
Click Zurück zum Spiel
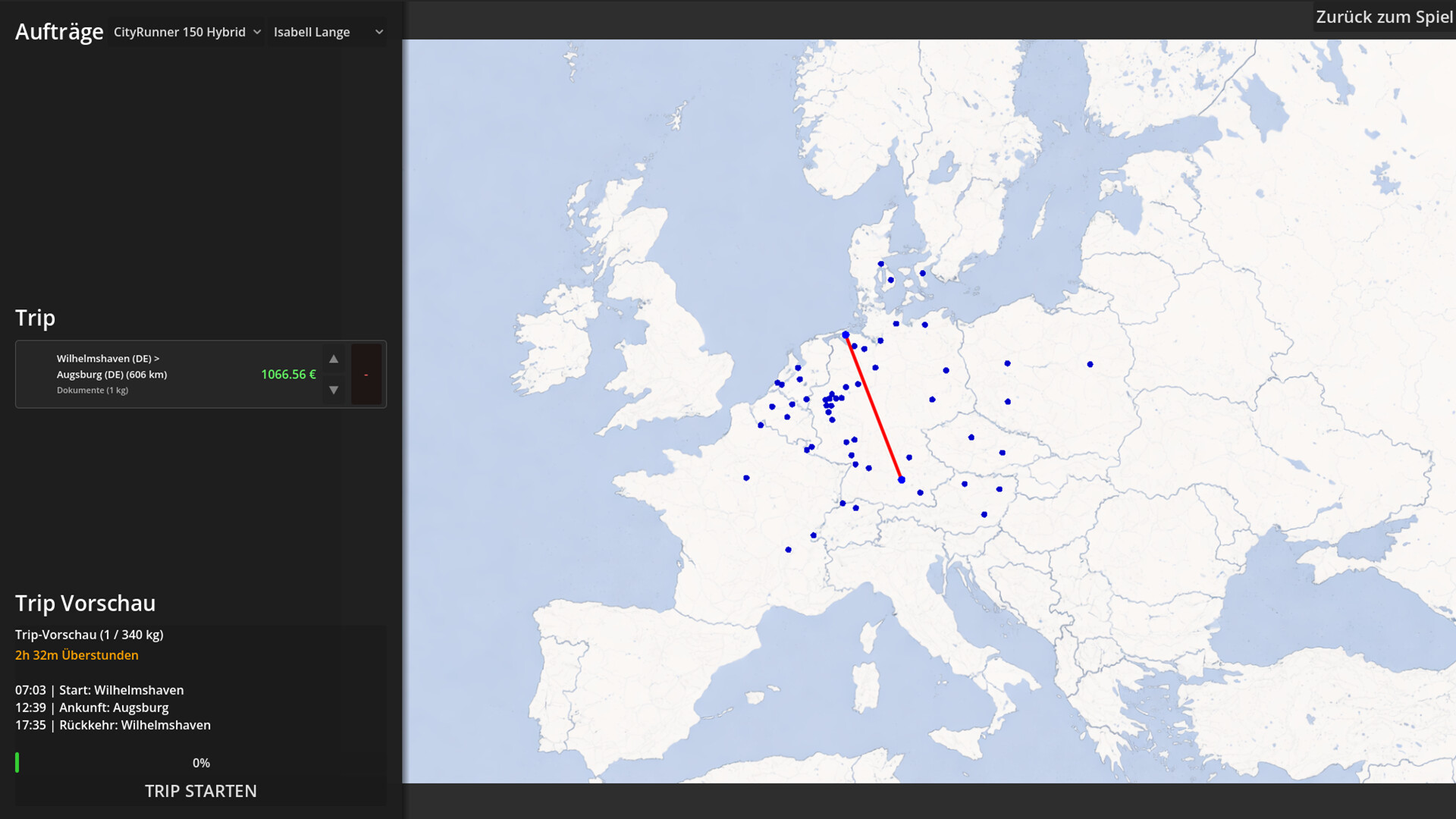pos(1385,17)
